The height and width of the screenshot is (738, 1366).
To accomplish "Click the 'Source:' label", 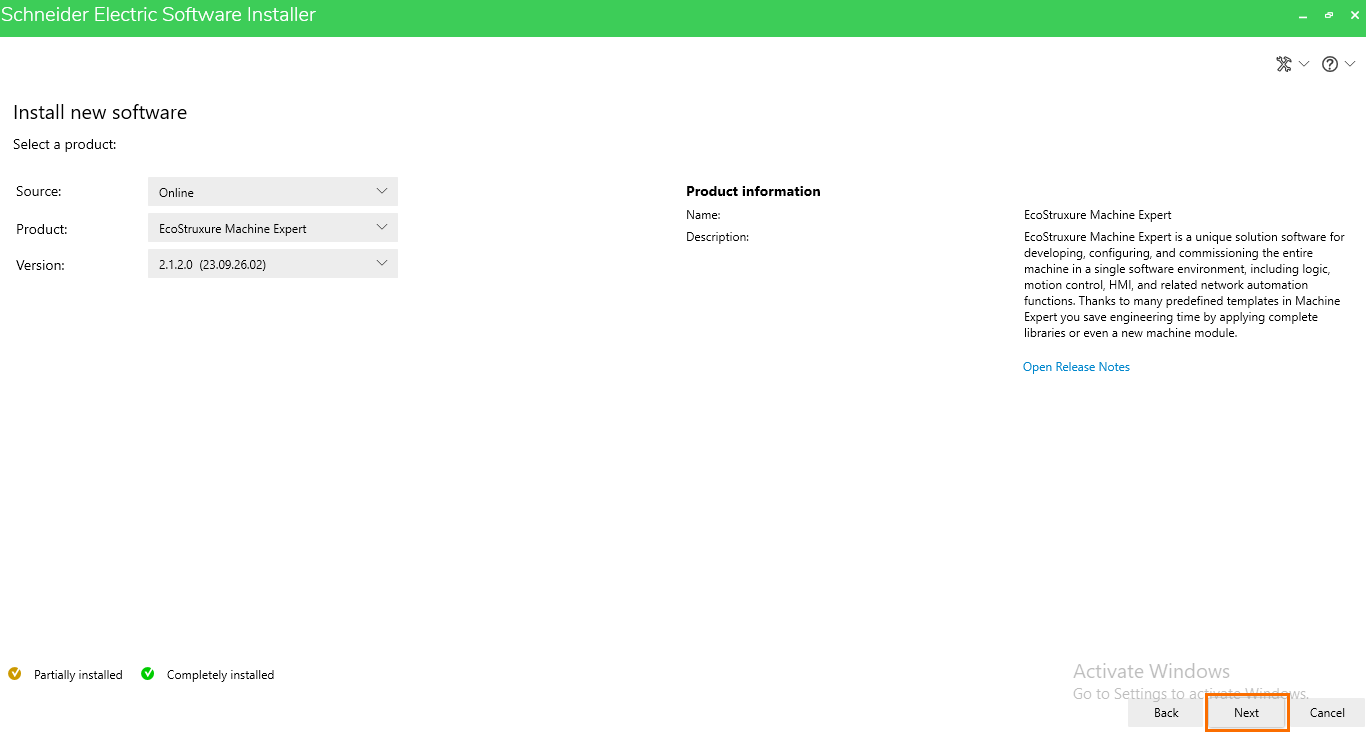I will 39,192.
